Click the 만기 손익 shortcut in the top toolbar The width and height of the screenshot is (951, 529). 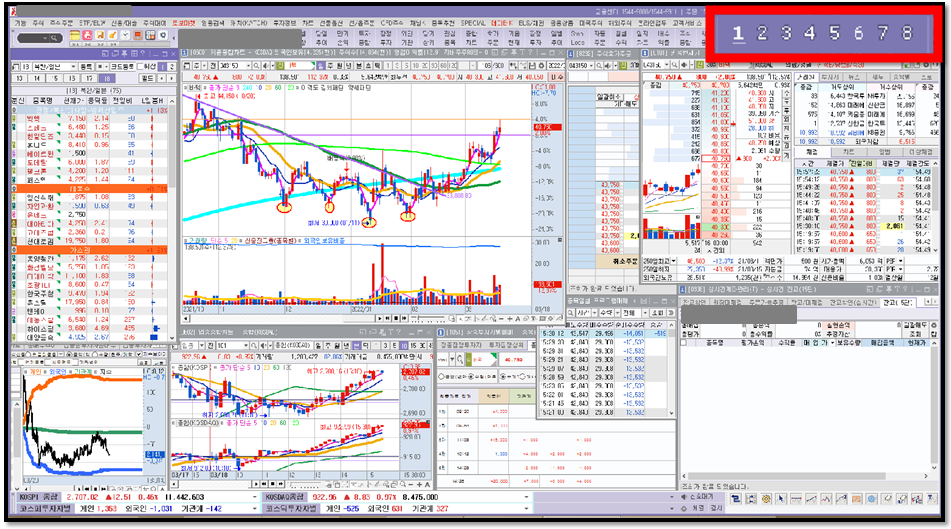point(343,38)
